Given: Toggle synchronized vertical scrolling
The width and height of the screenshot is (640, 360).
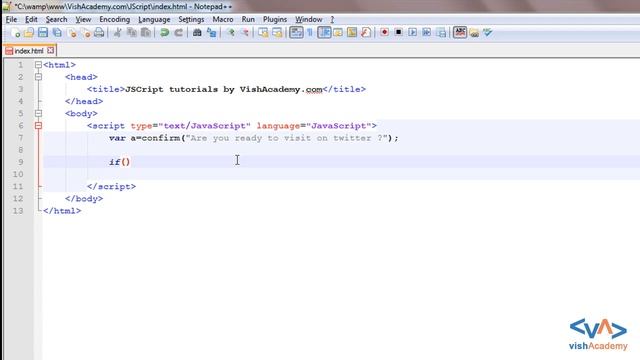Looking at the screenshot, I should point(263,33).
